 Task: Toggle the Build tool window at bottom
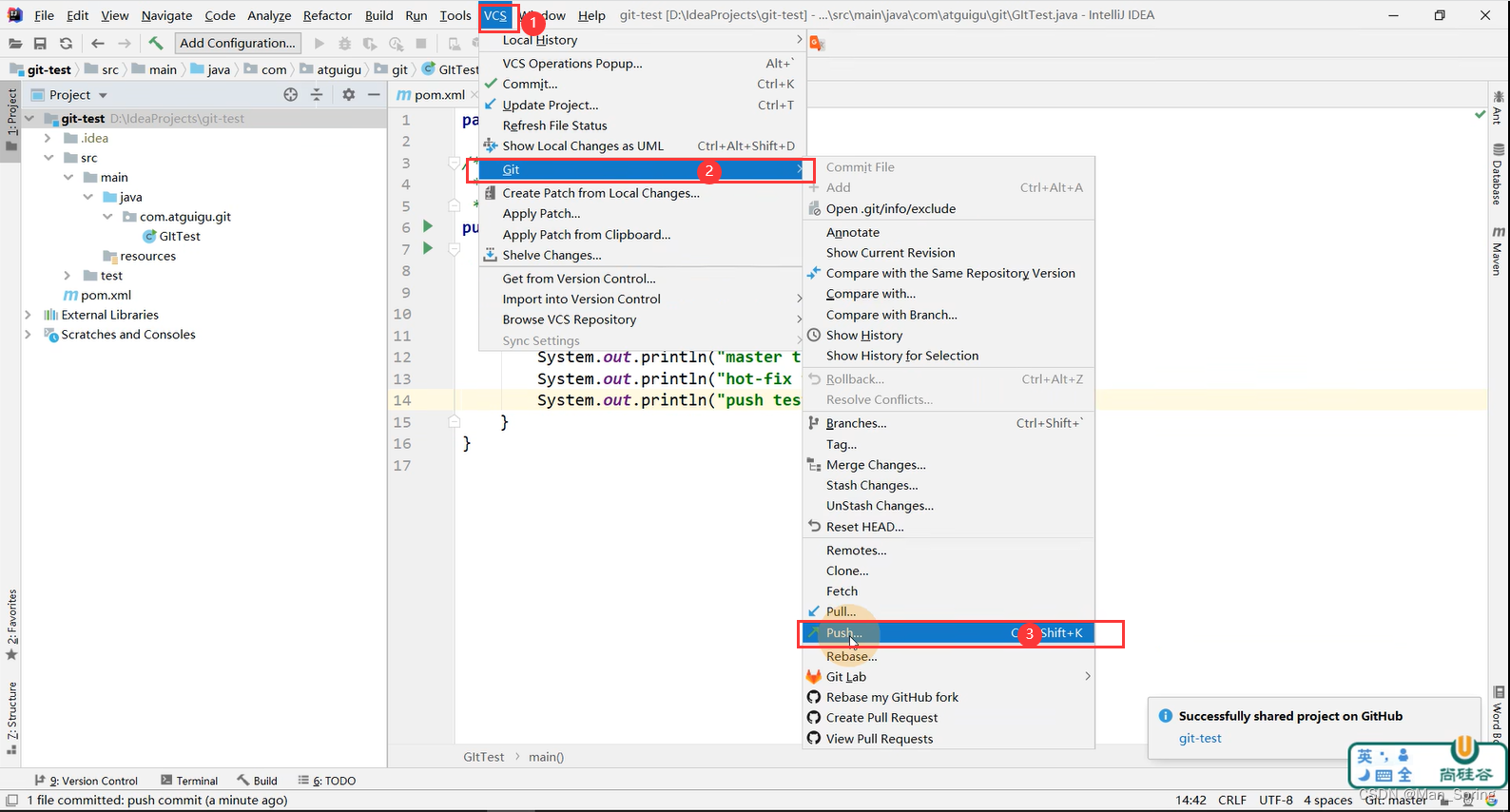(258, 781)
